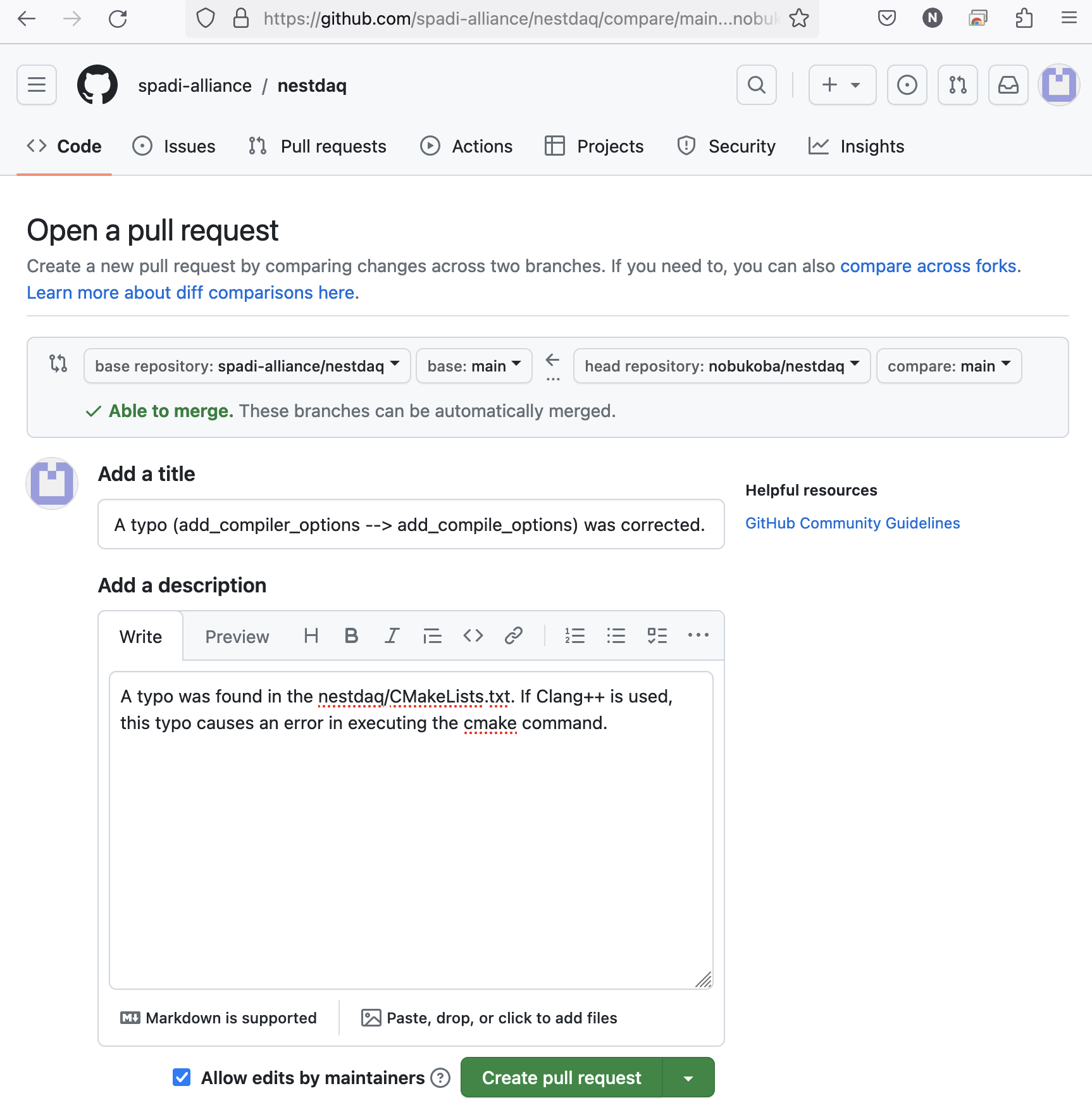
Task: Add a link with the link icon
Action: 513,635
